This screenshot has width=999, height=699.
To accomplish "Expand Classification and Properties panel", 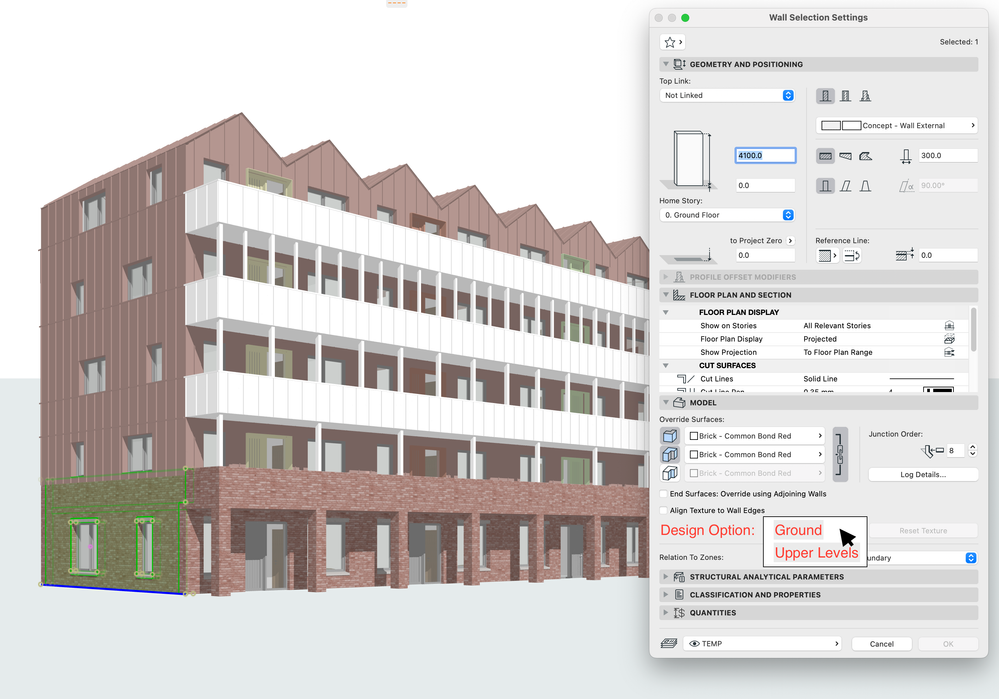I will pyautogui.click(x=665, y=595).
